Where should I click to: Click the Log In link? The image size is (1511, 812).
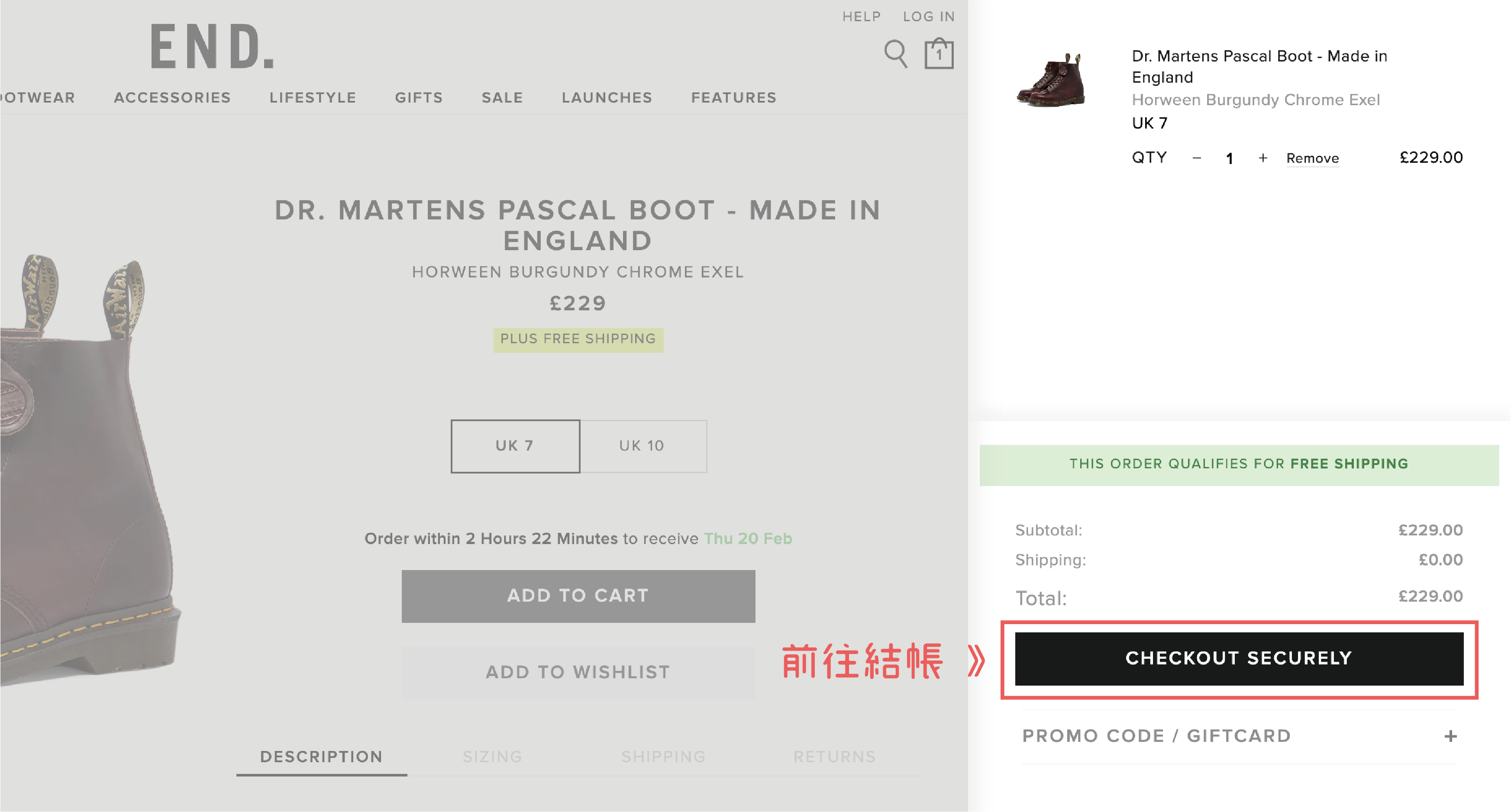click(x=929, y=17)
